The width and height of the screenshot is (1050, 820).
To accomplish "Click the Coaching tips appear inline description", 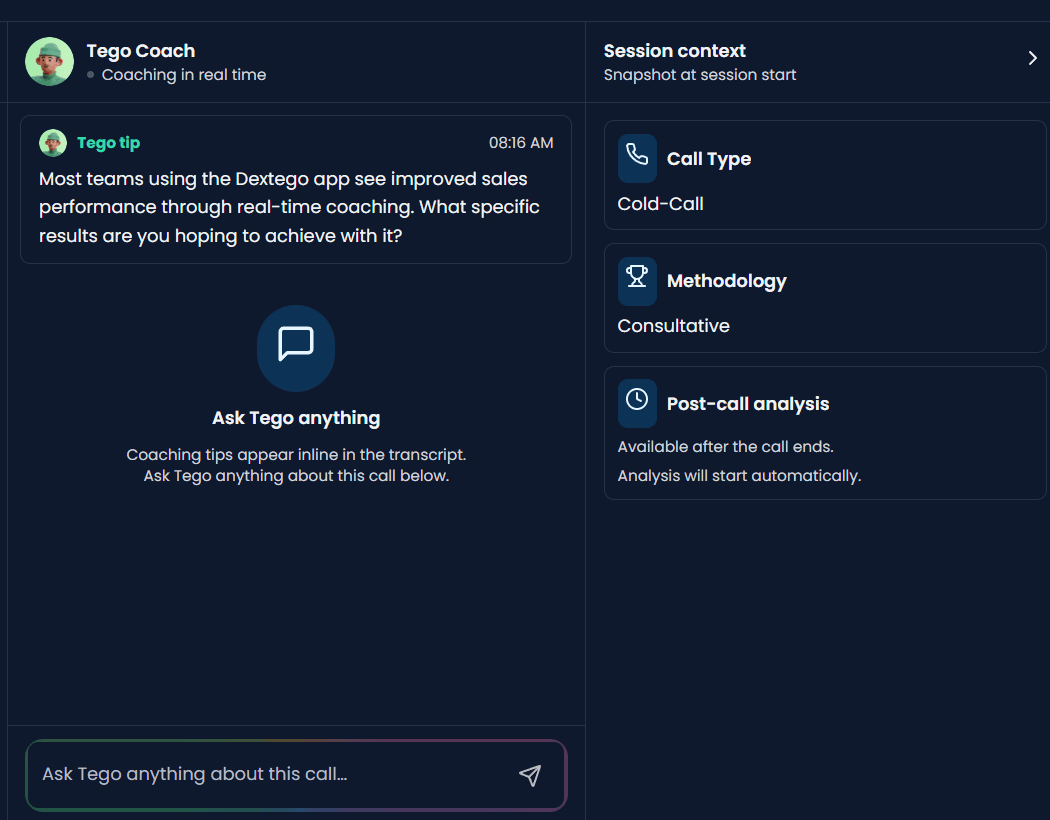I will pyautogui.click(x=296, y=465).
